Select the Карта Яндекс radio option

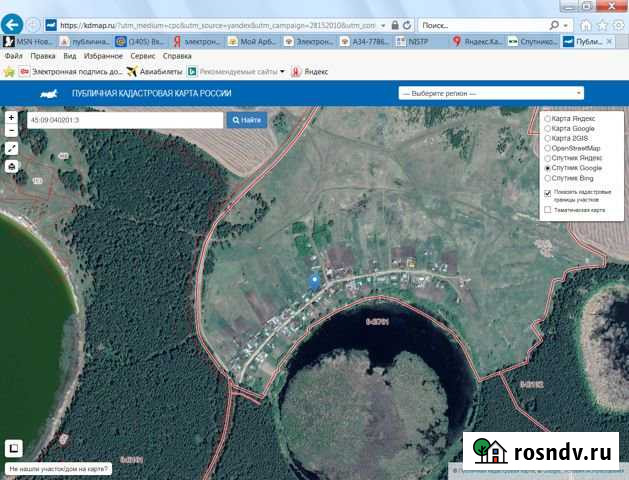point(546,119)
